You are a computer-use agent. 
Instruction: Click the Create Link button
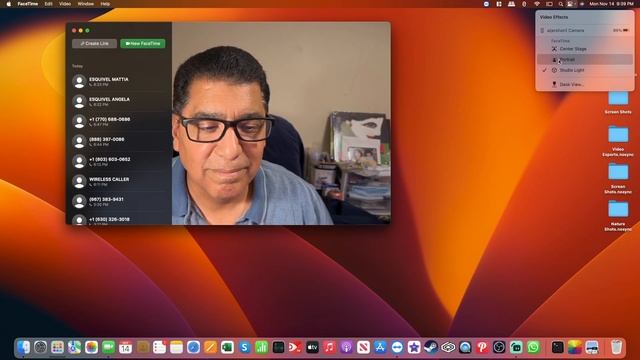(94, 43)
